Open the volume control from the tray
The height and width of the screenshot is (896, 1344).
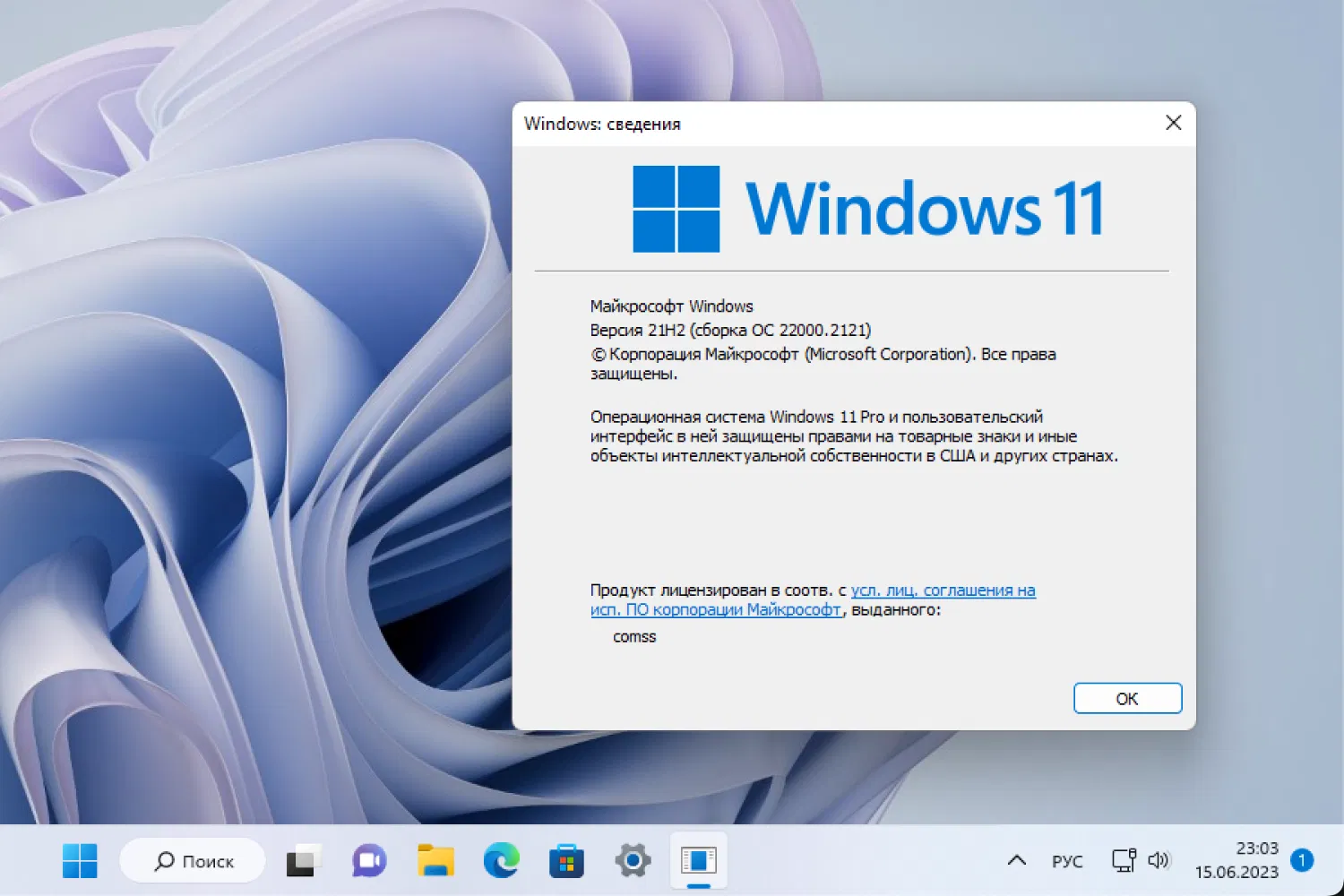(x=1160, y=860)
